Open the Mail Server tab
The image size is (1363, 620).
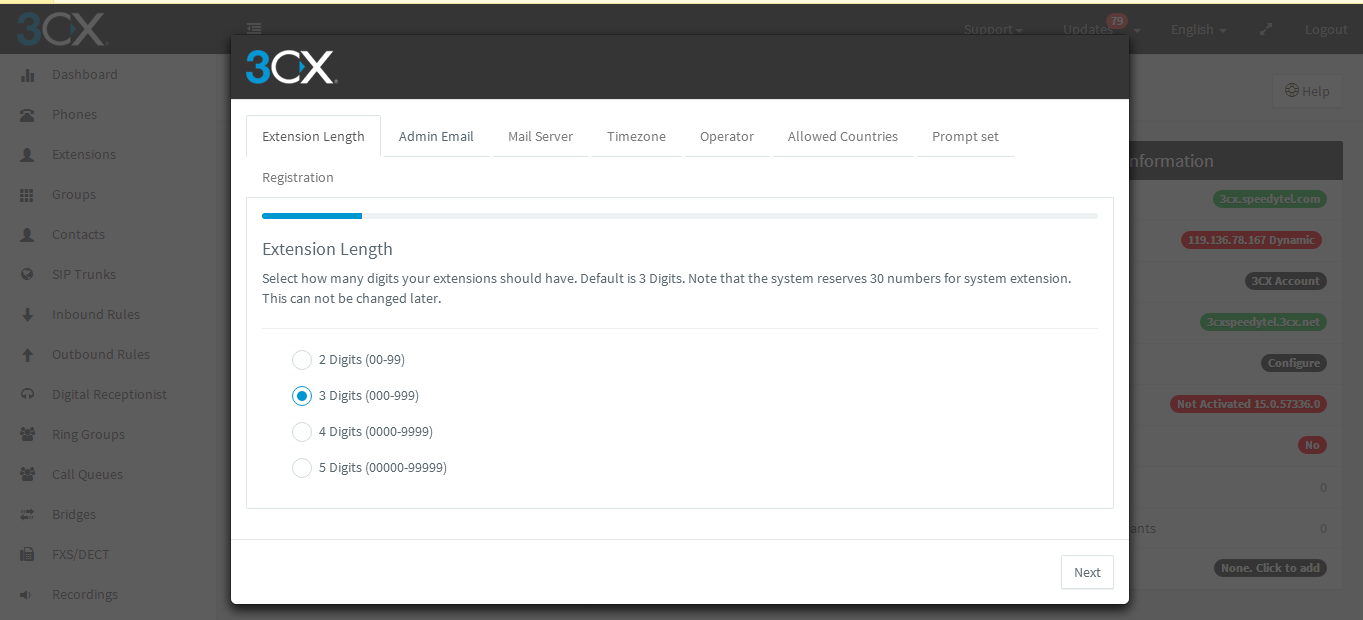click(540, 137)
